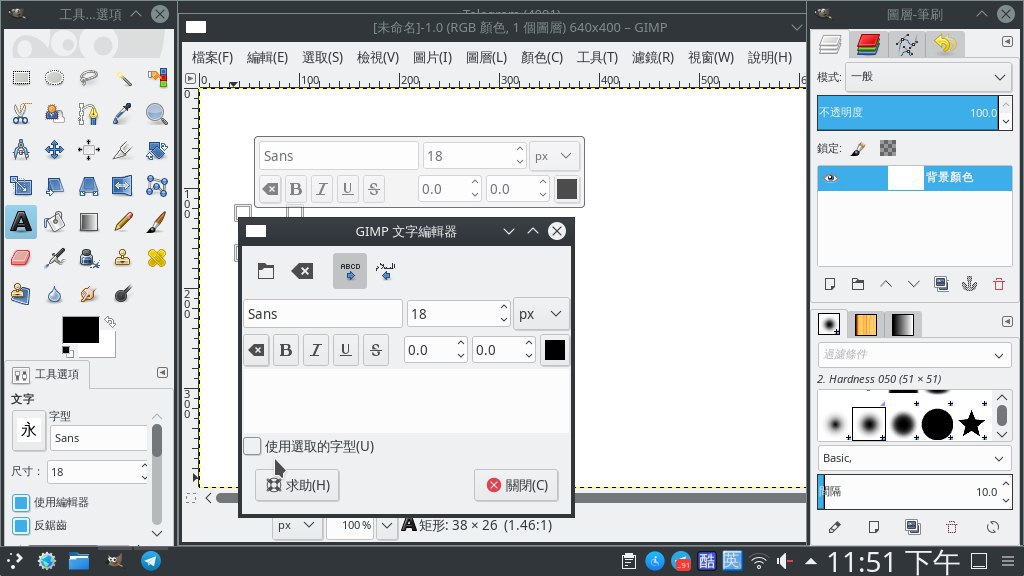Click the black foreground color swatch in toolbox
Image resolution: width=1024 pixels, height=576 pixels.
[80, 330]
